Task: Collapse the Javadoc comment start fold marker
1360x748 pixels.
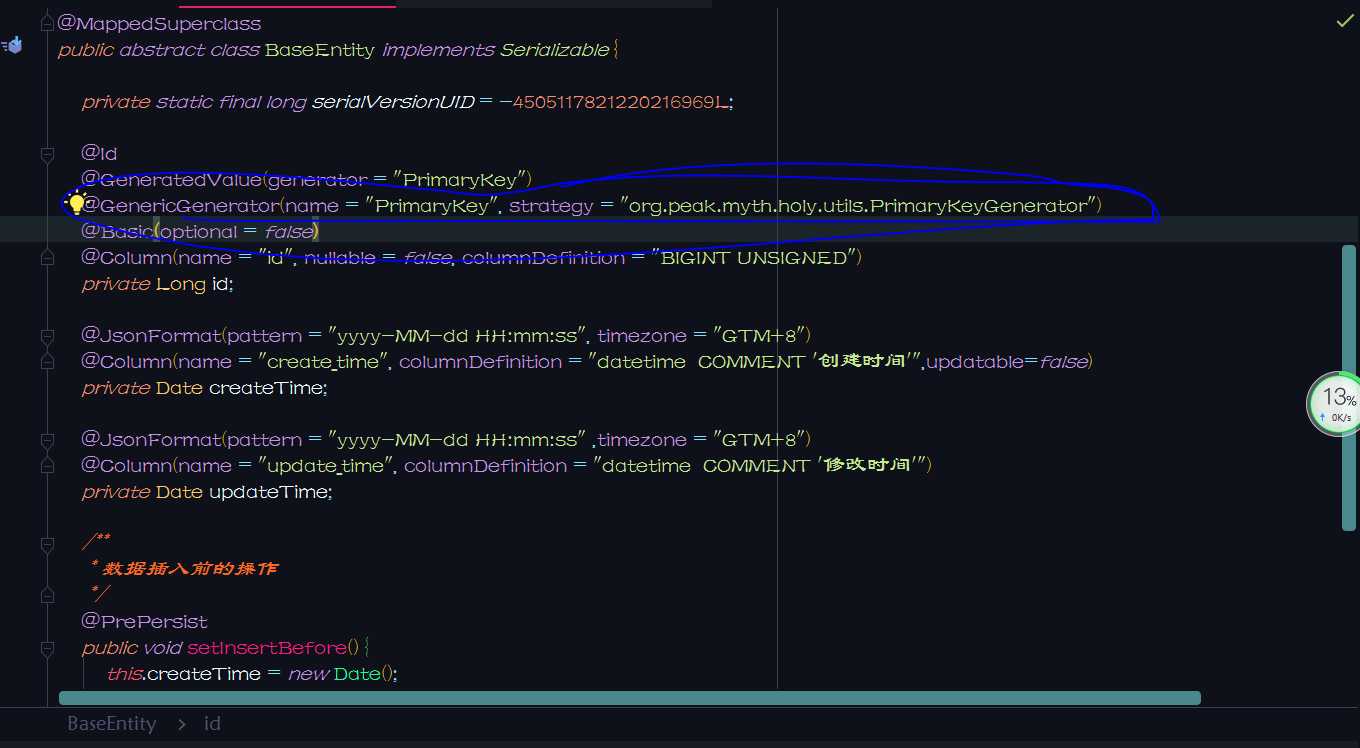Action: [x=47, y=544]
